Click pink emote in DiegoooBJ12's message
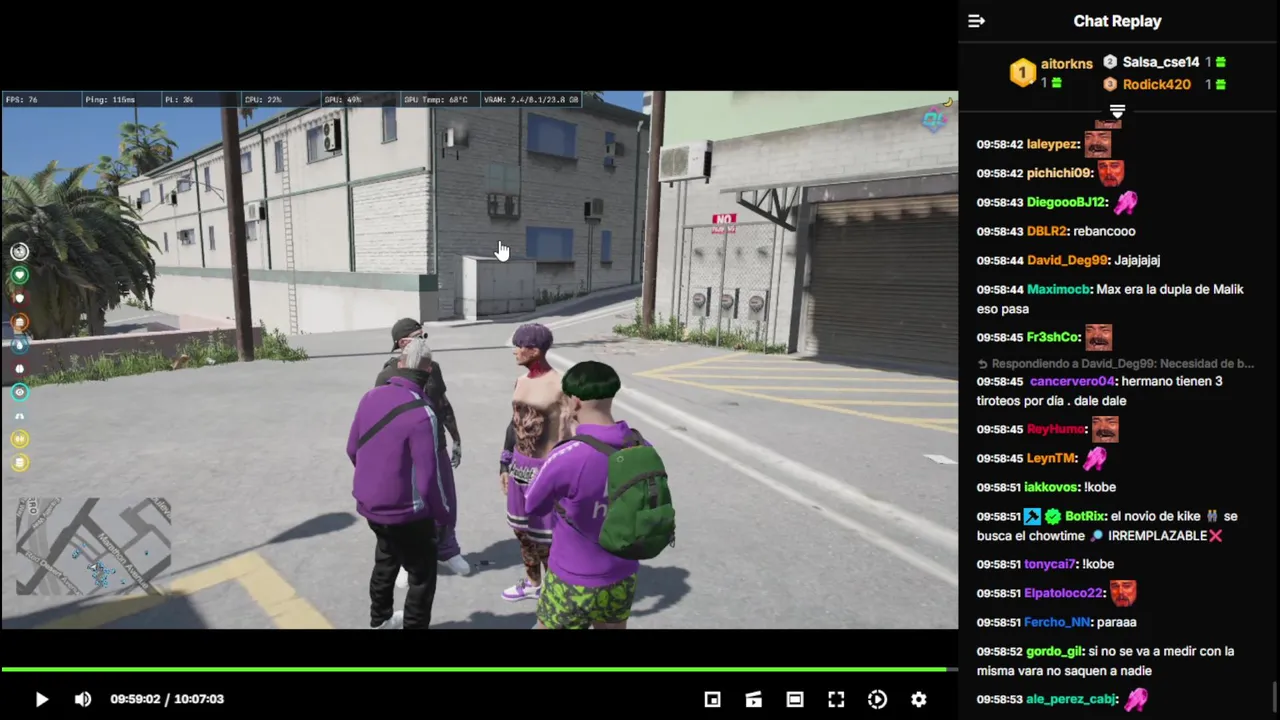1280x720 pixels. pos(1126,202)
